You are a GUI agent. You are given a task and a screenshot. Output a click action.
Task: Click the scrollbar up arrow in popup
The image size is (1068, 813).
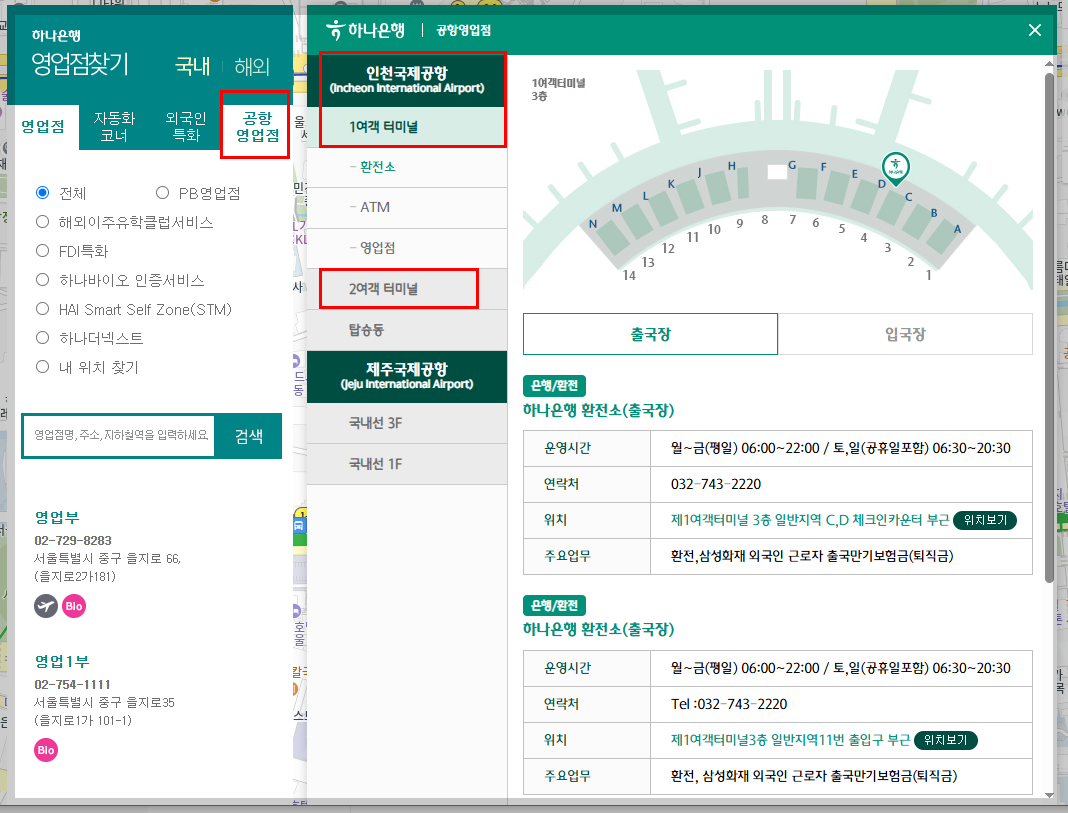click(1050, 63)
